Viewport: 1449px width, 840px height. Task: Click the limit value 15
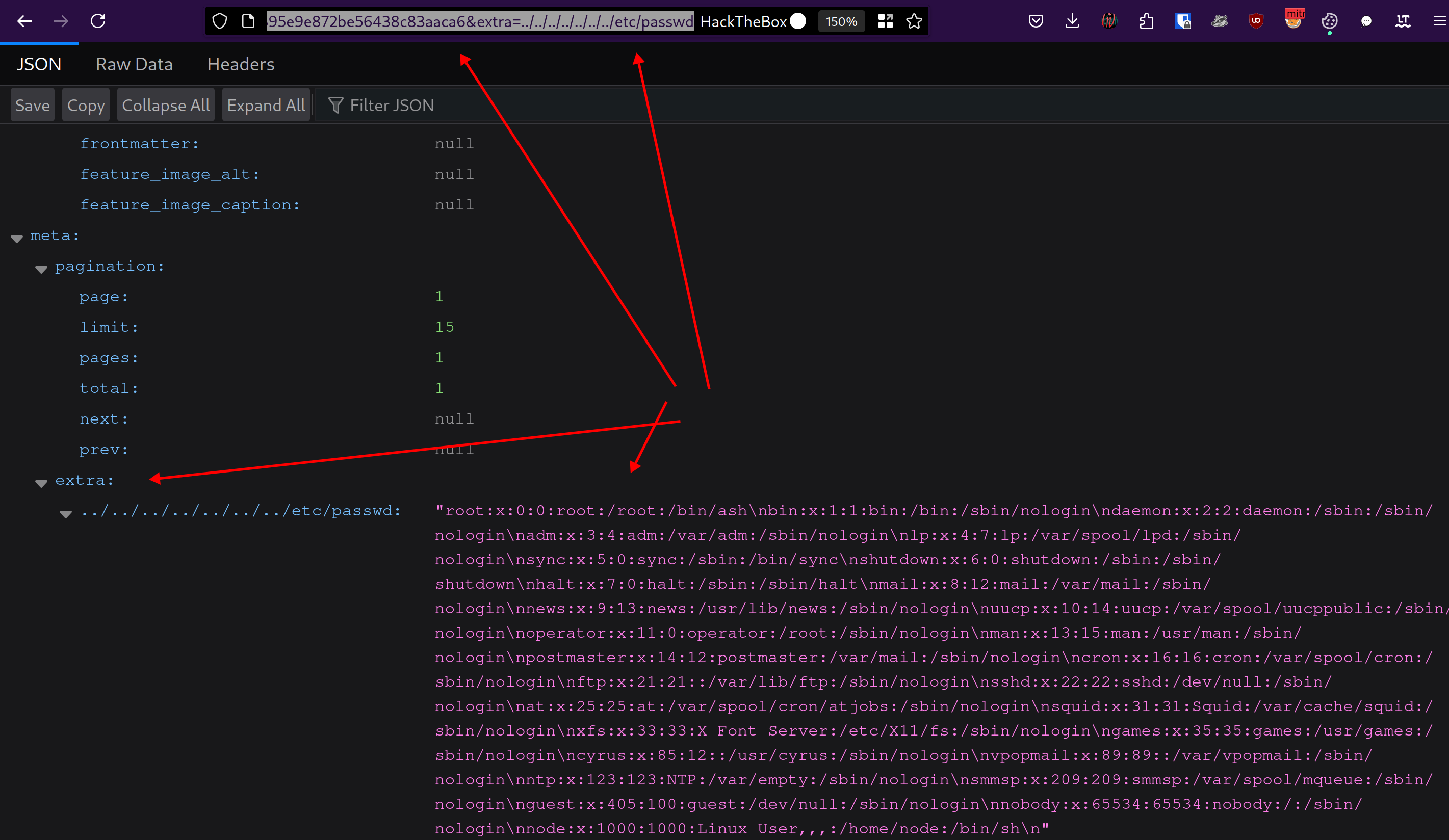coord(445,327)
